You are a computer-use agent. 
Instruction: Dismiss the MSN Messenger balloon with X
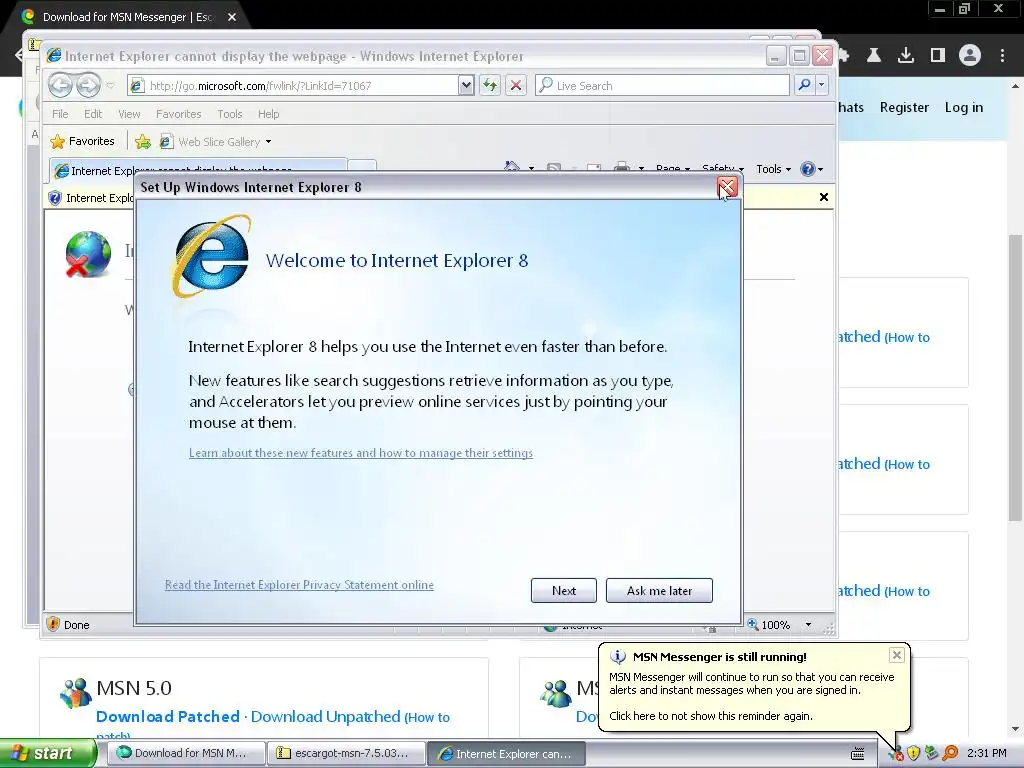tap(897, 654)
